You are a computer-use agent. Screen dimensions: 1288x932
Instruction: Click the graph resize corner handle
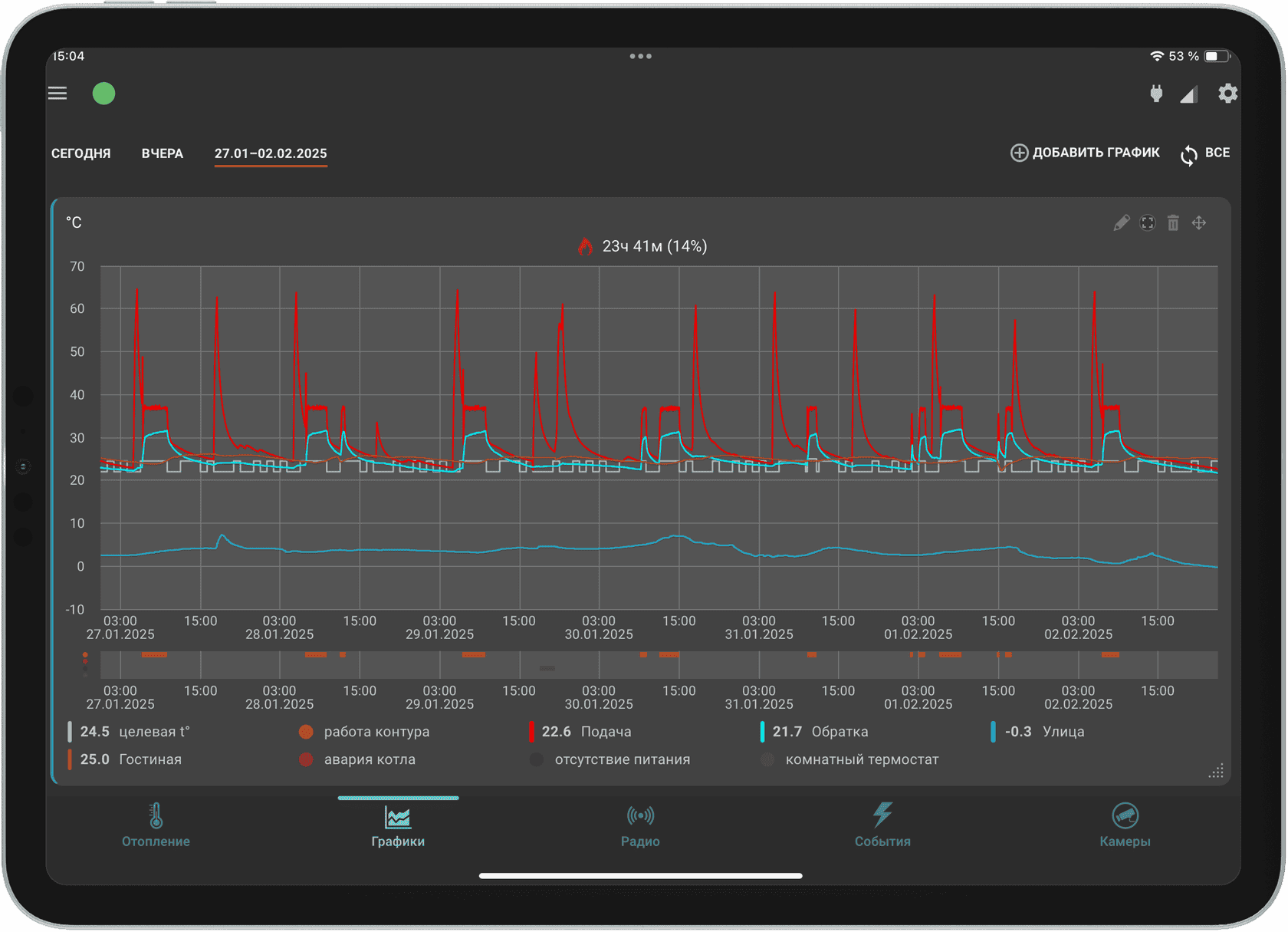[1216, 771]
